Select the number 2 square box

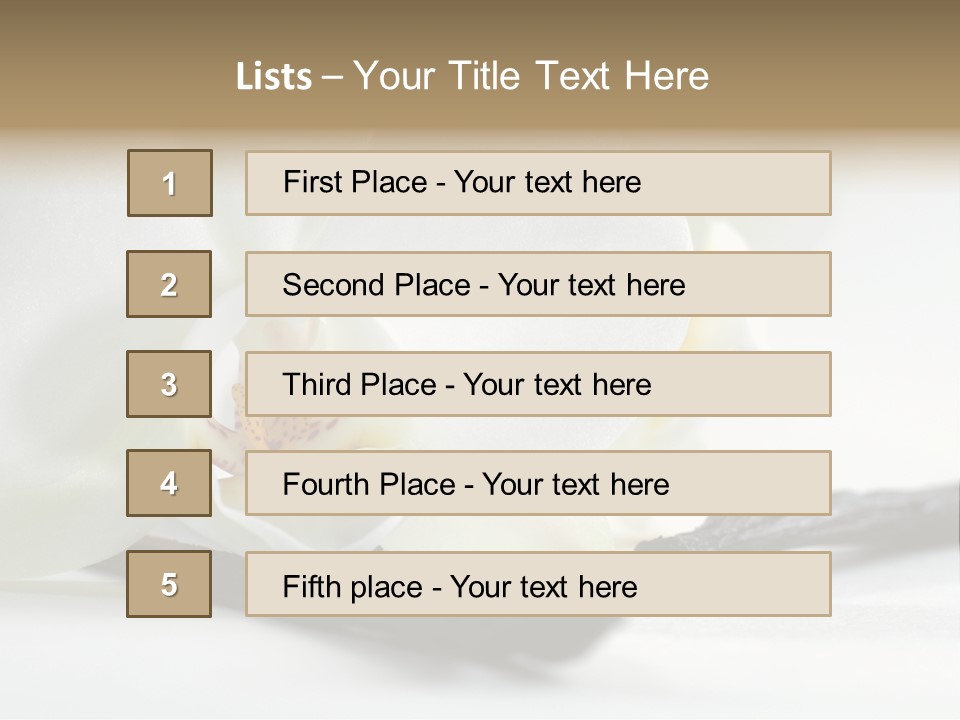pyautogui.click(x=169, y=284)
